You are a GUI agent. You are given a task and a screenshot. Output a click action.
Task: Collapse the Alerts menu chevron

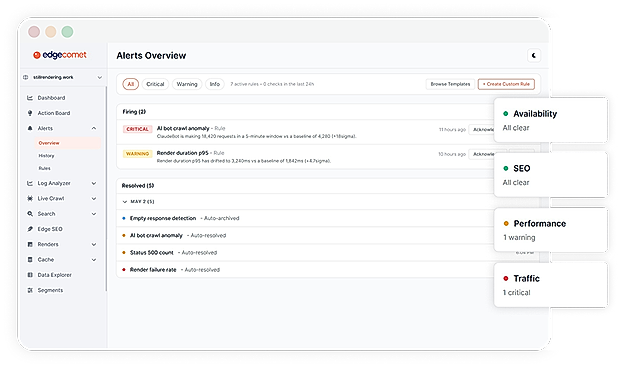(x=94, y=128)
